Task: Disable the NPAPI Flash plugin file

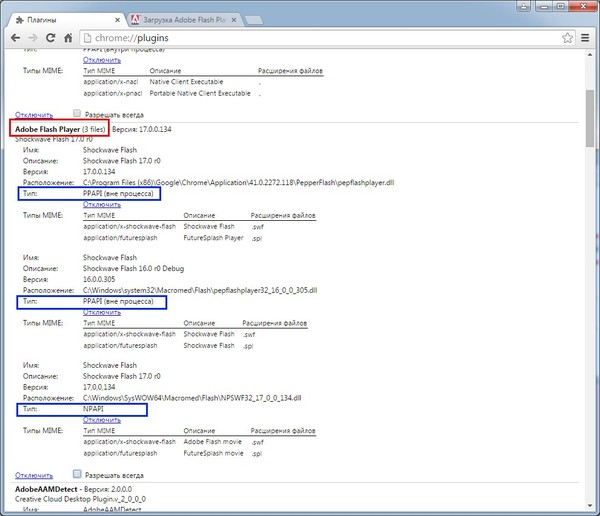Action: point(102,420)
